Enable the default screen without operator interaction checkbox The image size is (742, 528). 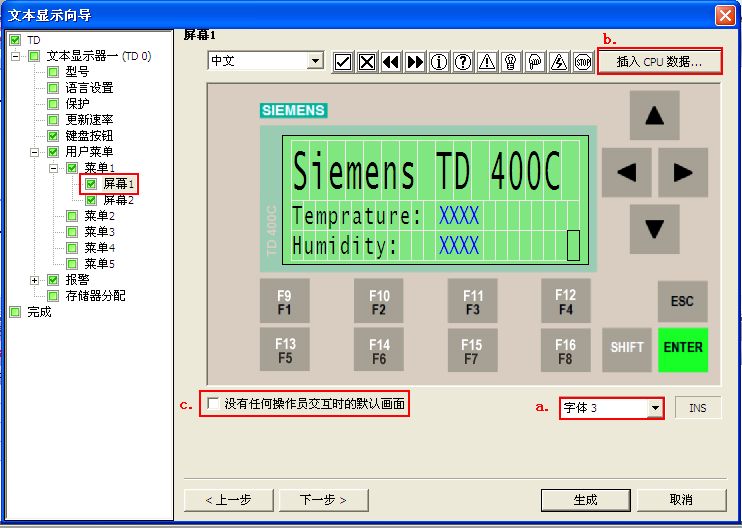point(213,404)
